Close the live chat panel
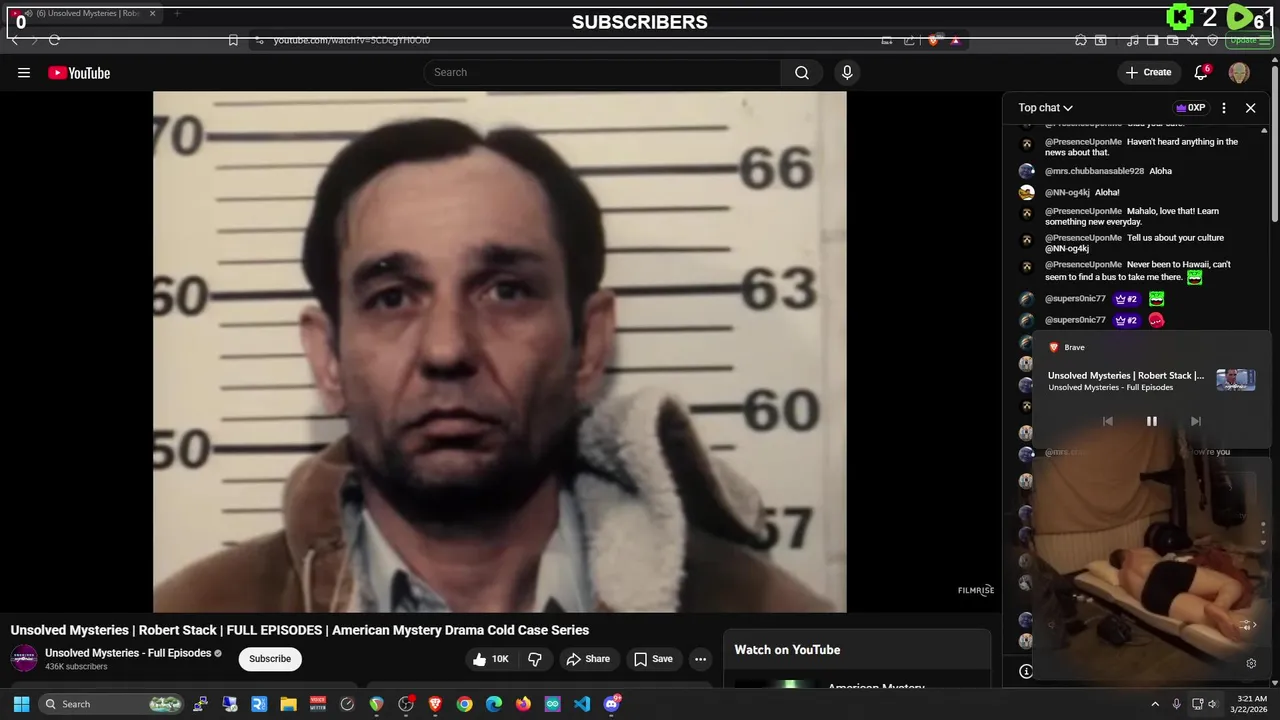Viewport: 1280px width, 720px height. 1250,108
